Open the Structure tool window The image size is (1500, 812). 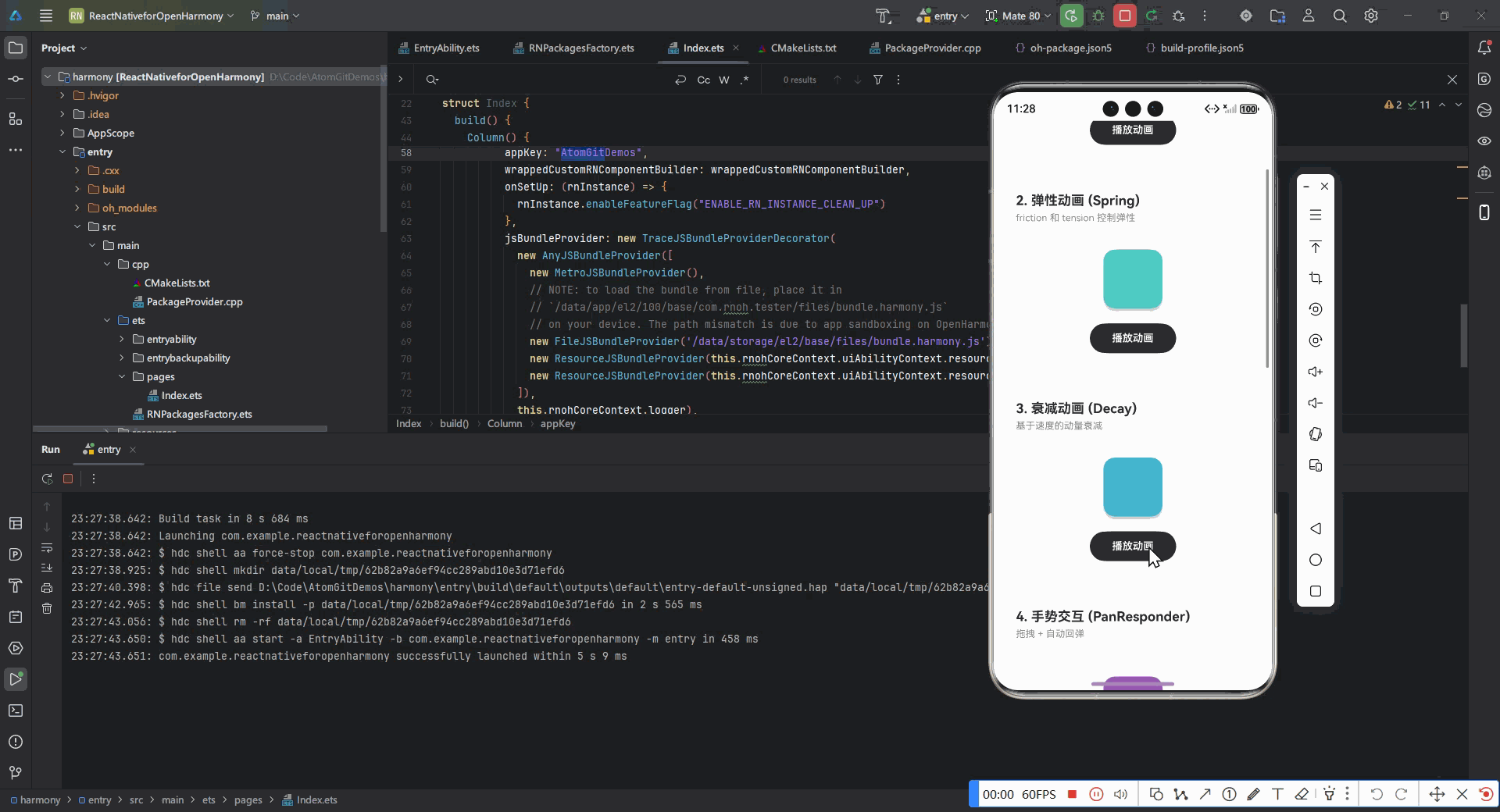point(16,119)
